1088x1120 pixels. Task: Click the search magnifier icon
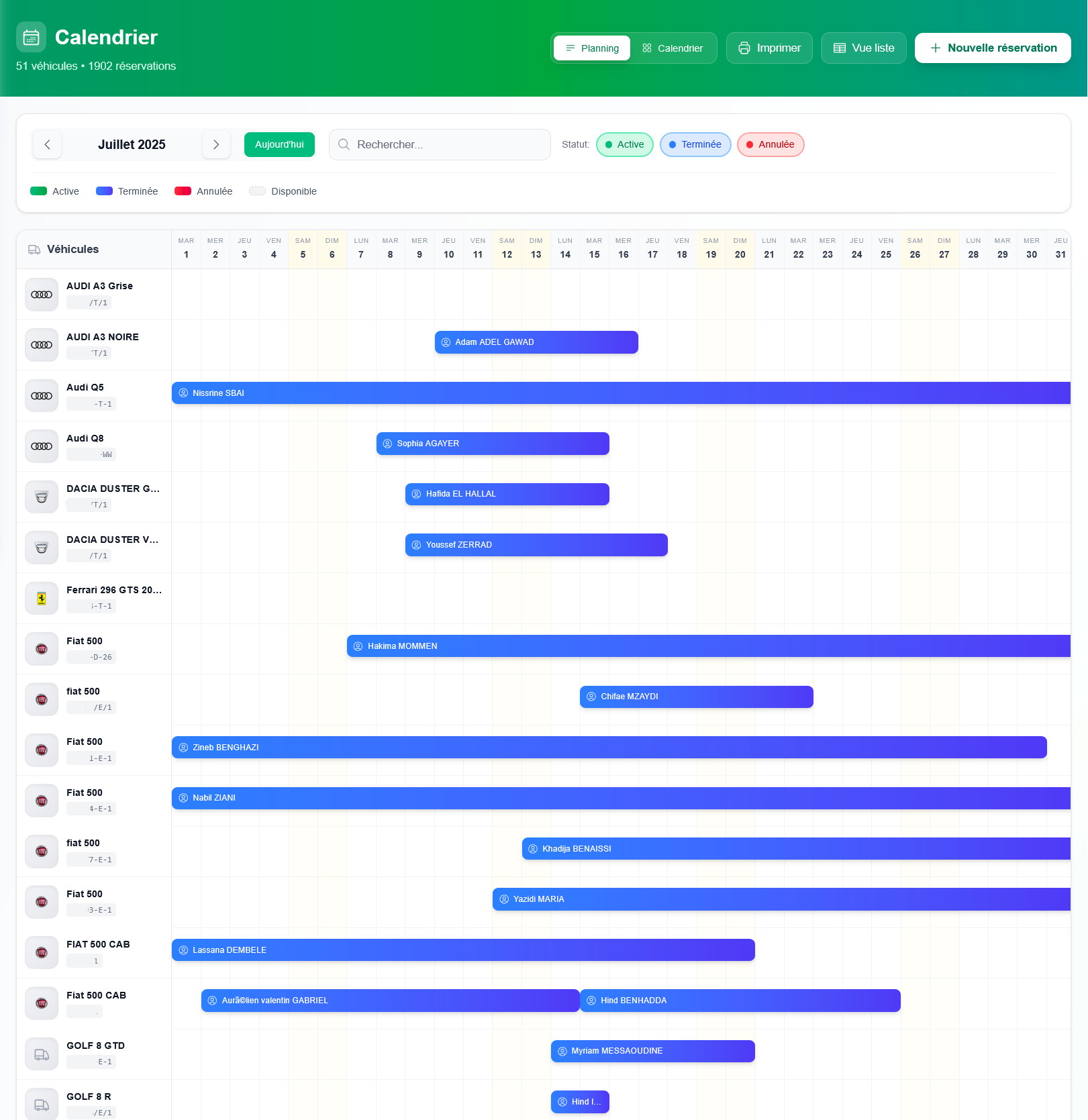pyautogui.click(x=344, y=144)
